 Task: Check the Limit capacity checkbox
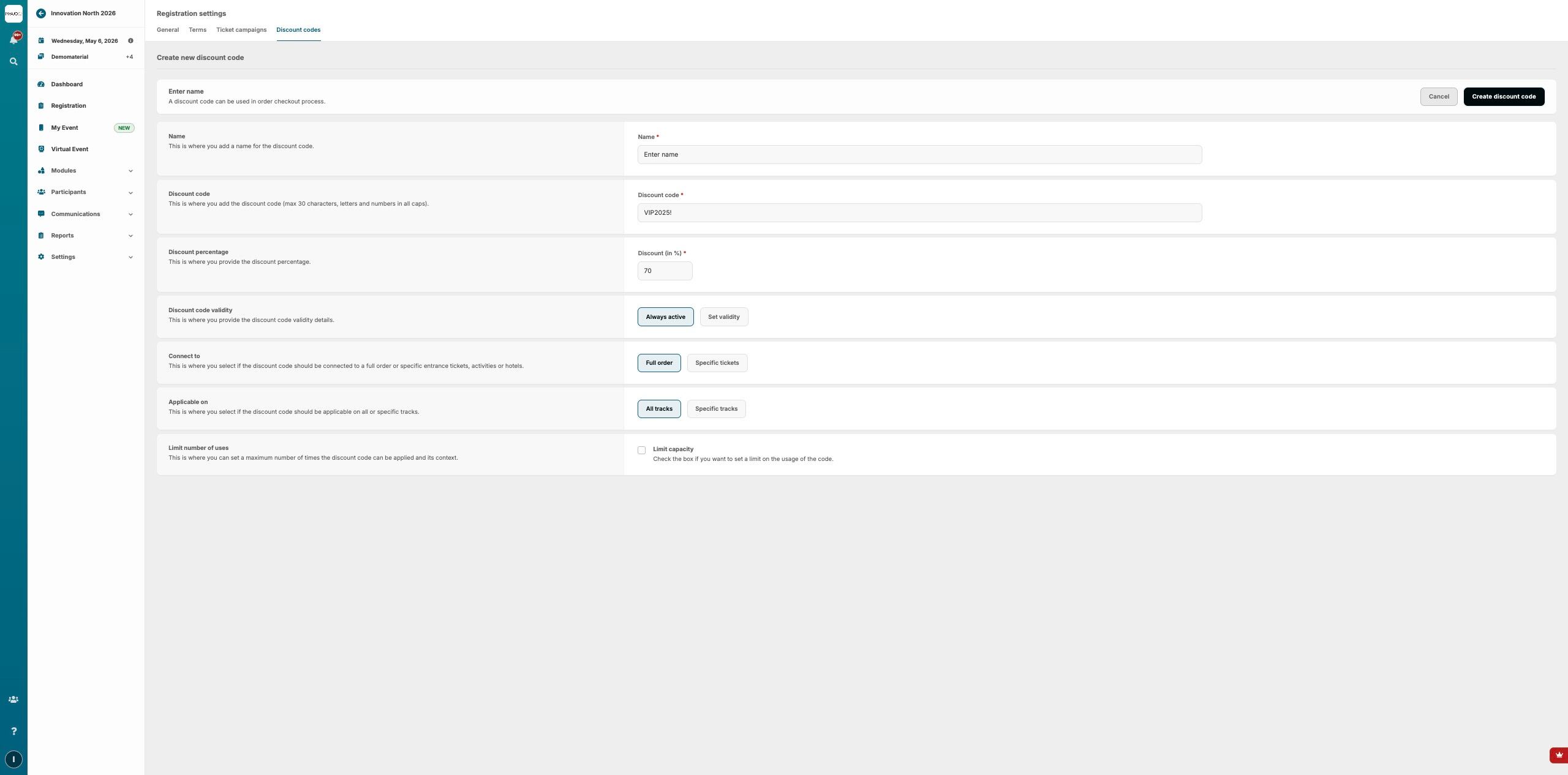pyautogui.click(x=641, y=450)
